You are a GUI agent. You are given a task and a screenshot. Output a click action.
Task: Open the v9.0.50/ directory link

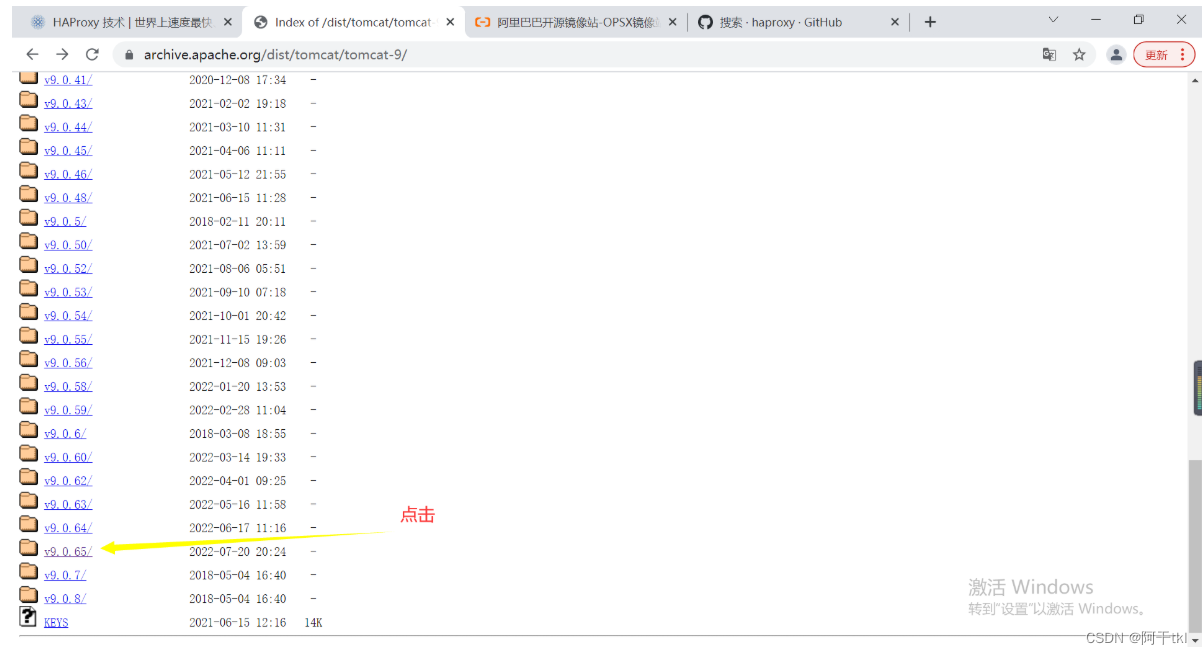(x=68, y=245)
